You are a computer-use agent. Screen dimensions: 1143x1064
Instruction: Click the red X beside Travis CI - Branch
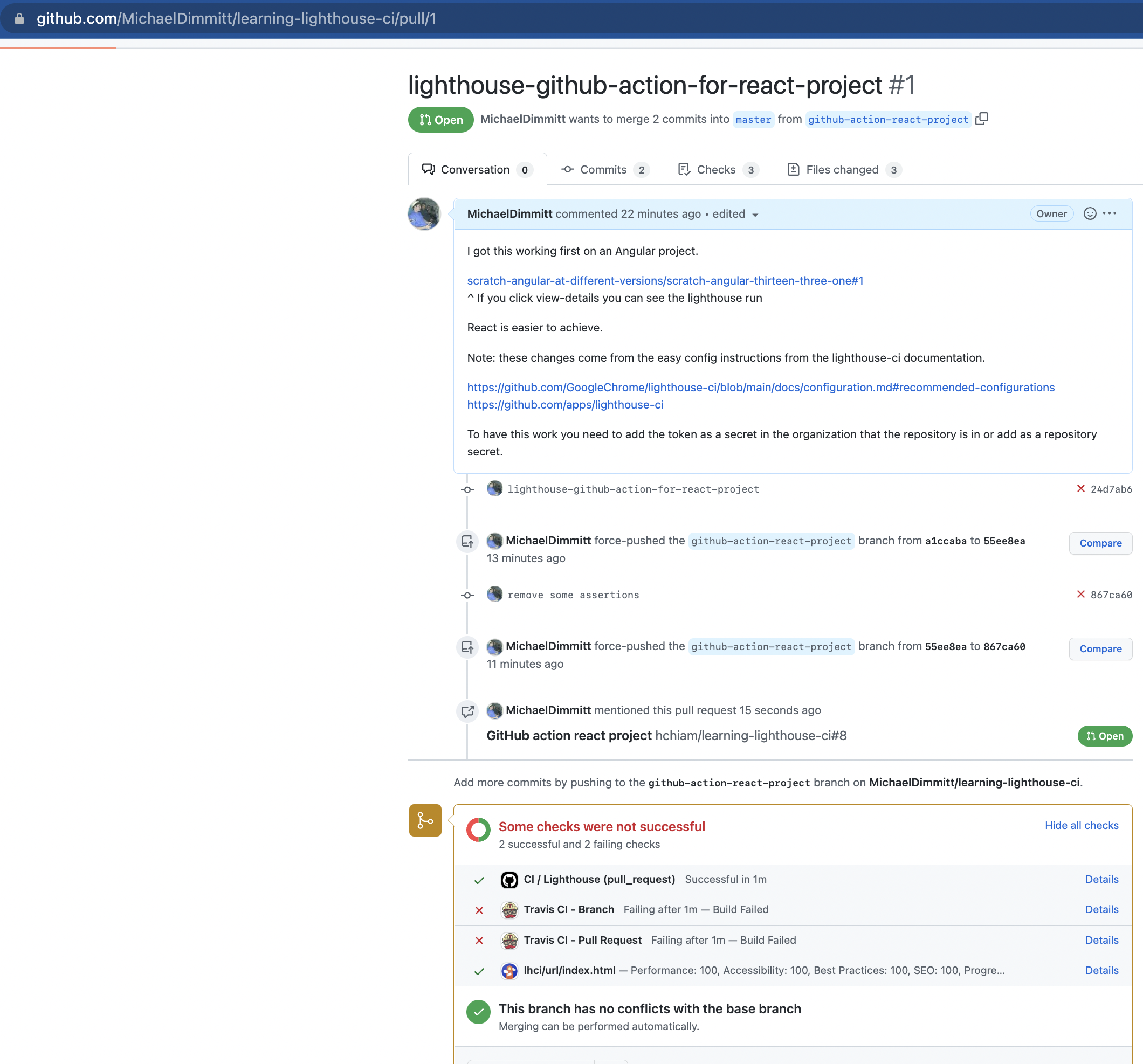tap(479, 910)
